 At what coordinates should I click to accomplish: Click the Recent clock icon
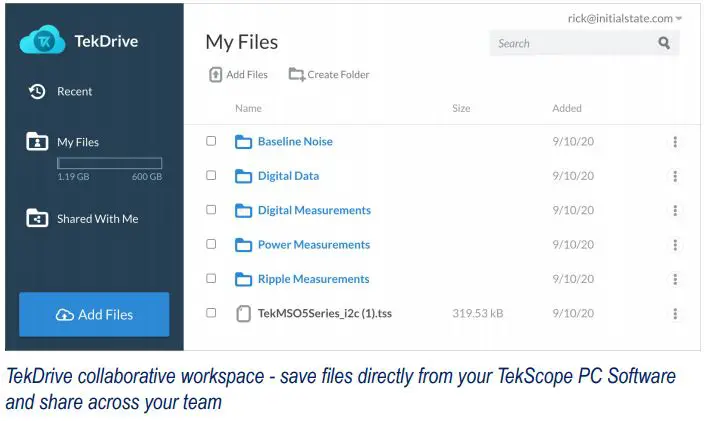click(37, 91)
